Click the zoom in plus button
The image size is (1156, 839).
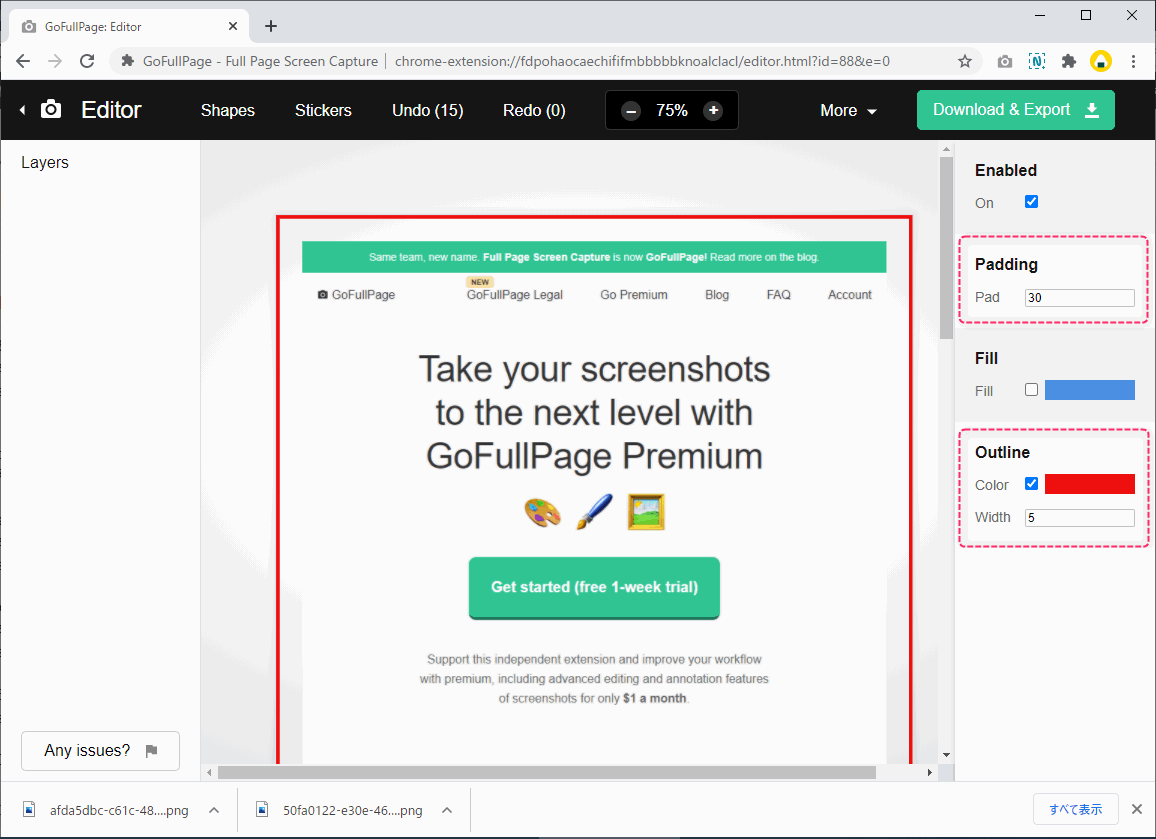click(713, 111)
